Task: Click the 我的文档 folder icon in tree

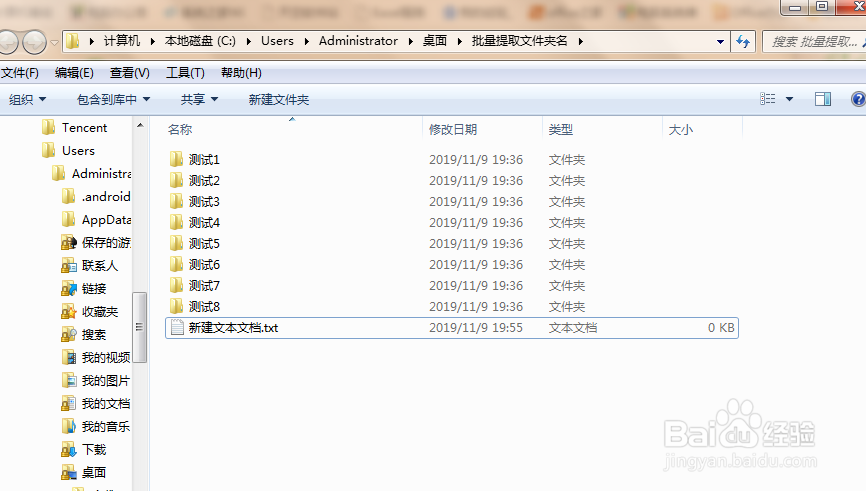Action: pyautogui.click(x=68, y=404)
